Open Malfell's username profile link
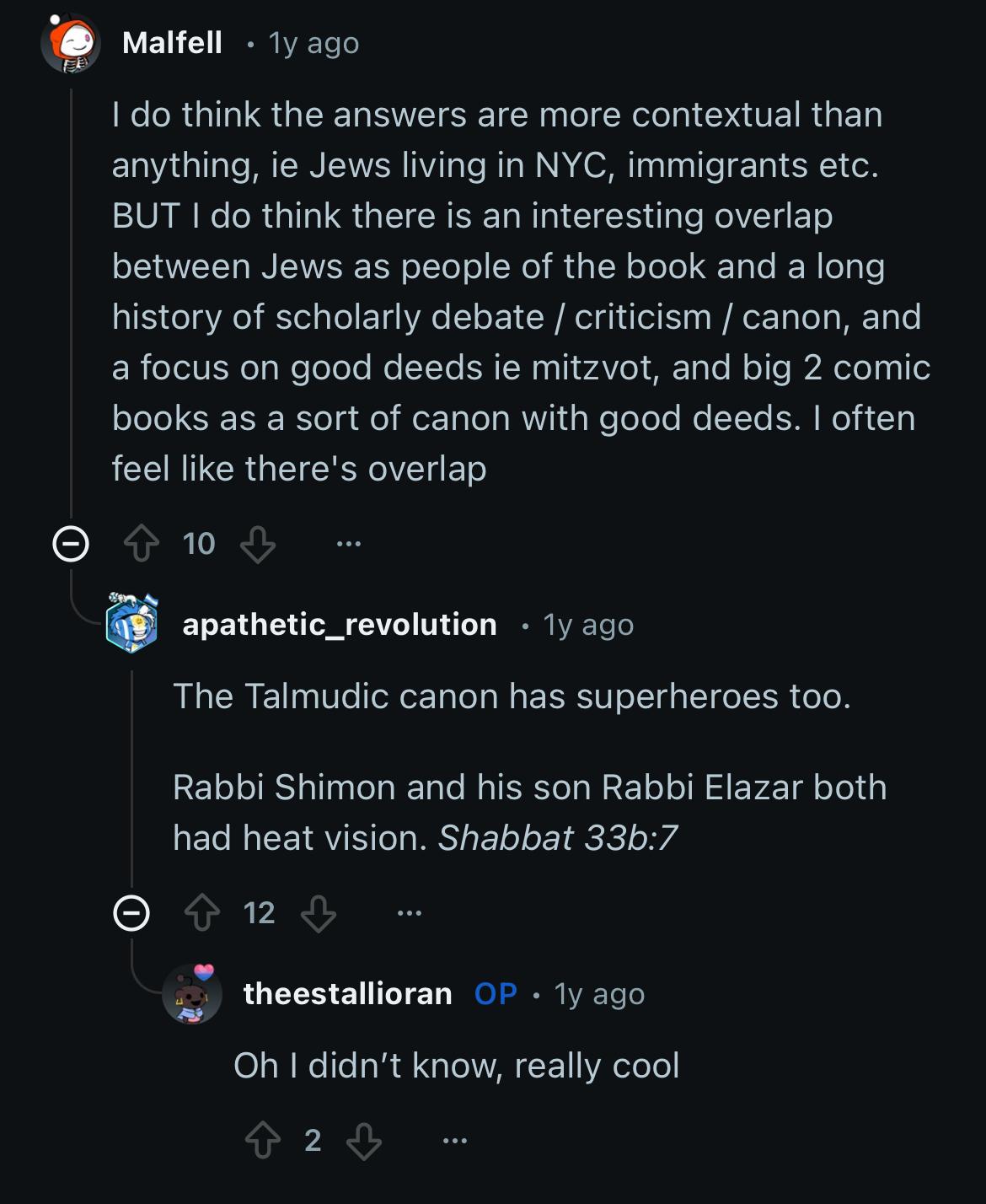Screen dimensions: 986x1204 [173, 42]
